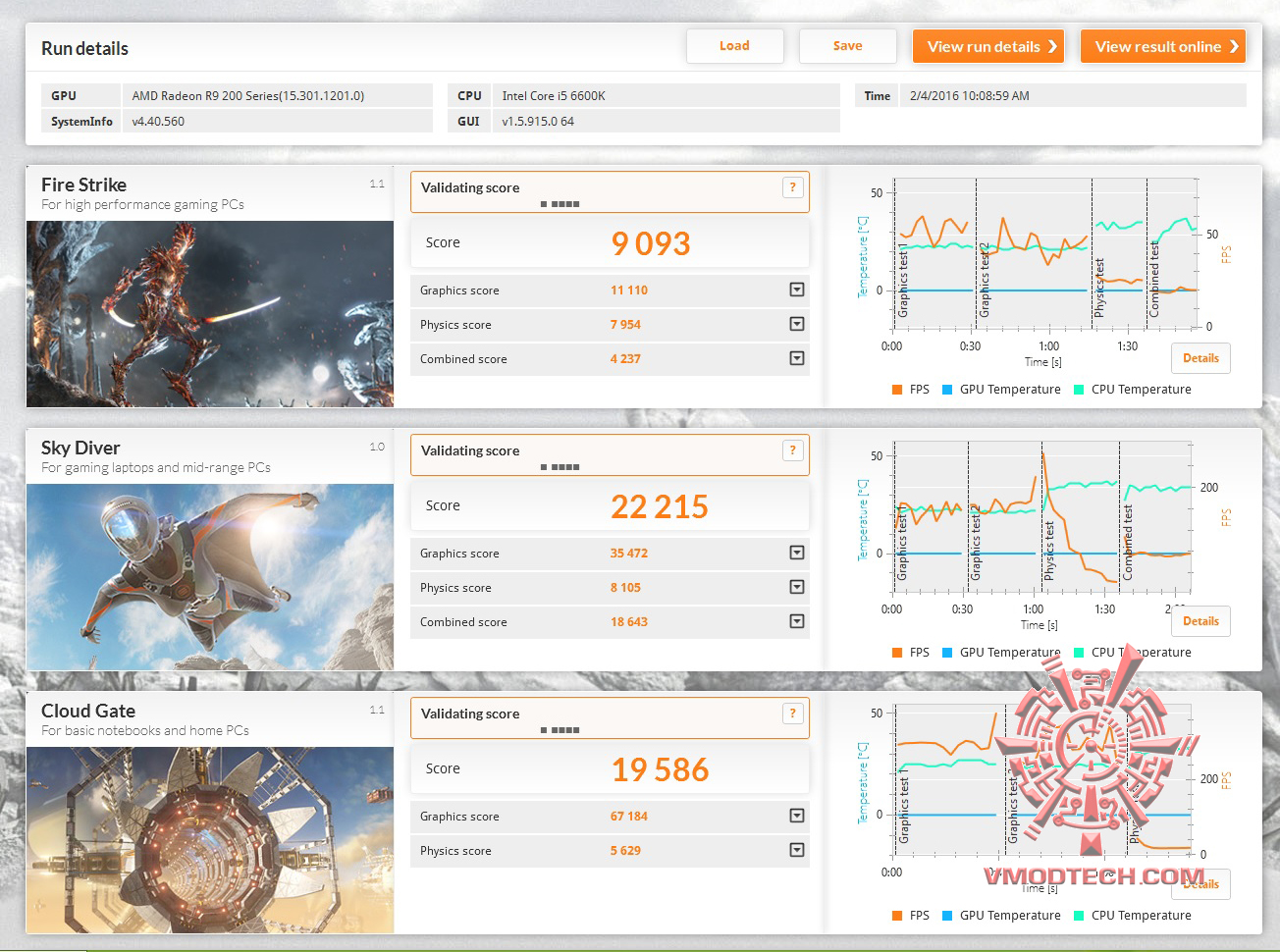Open the Cloud Gate preview image

[210, 840]
